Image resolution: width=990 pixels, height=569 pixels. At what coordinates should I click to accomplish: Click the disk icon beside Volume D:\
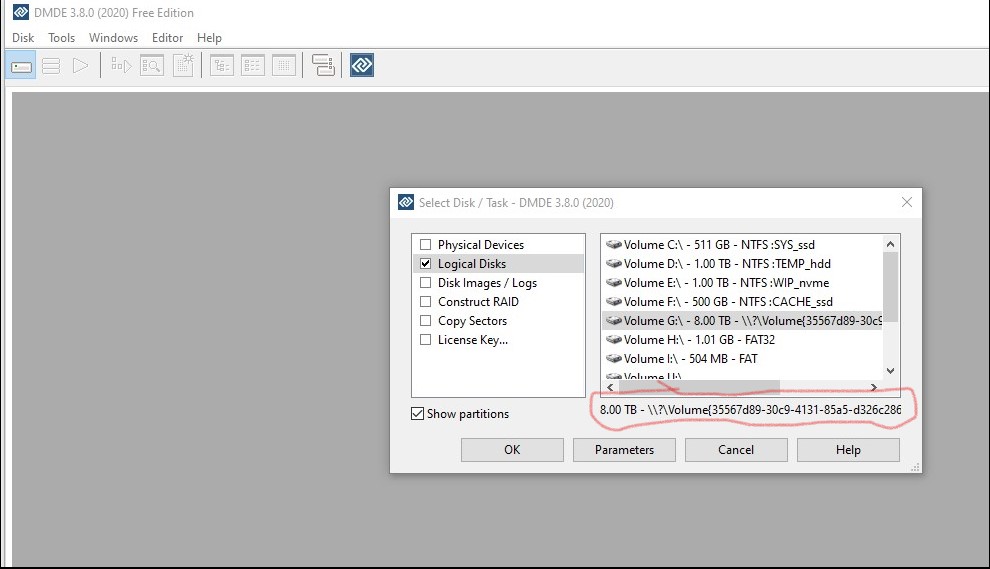point(613,263)
